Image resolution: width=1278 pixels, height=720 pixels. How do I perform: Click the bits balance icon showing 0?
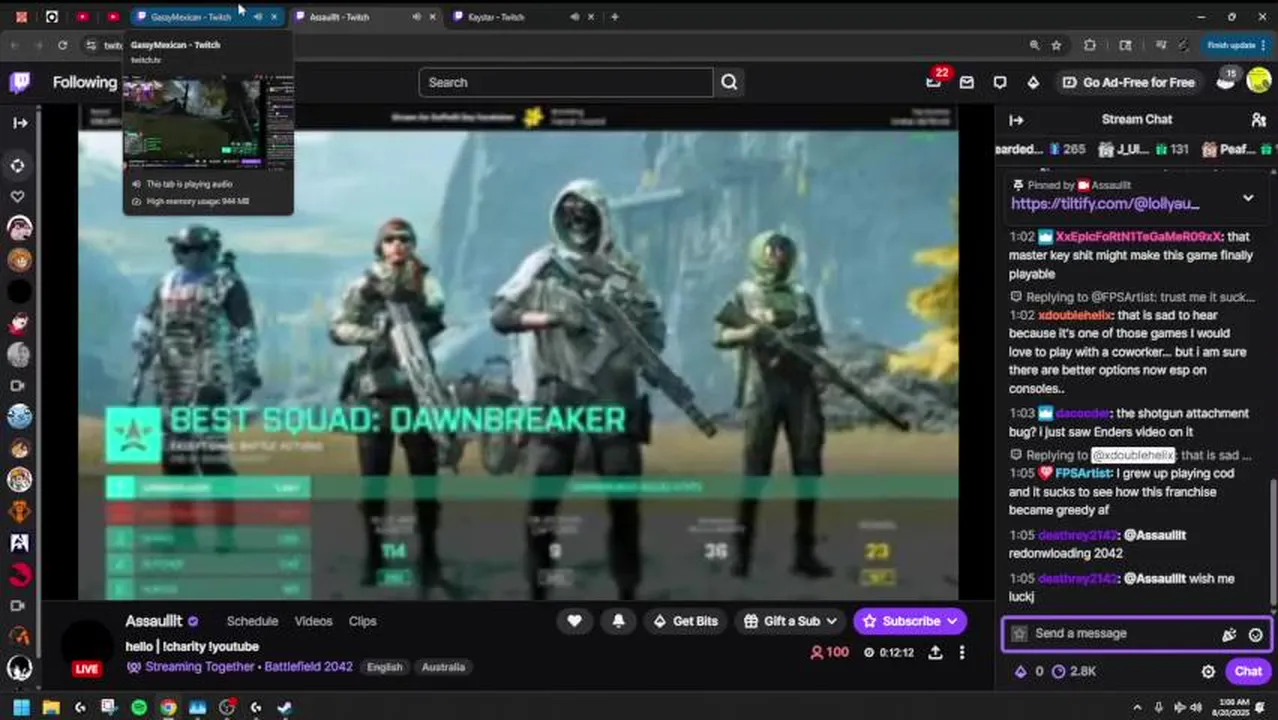click(x=1028, y=672)
